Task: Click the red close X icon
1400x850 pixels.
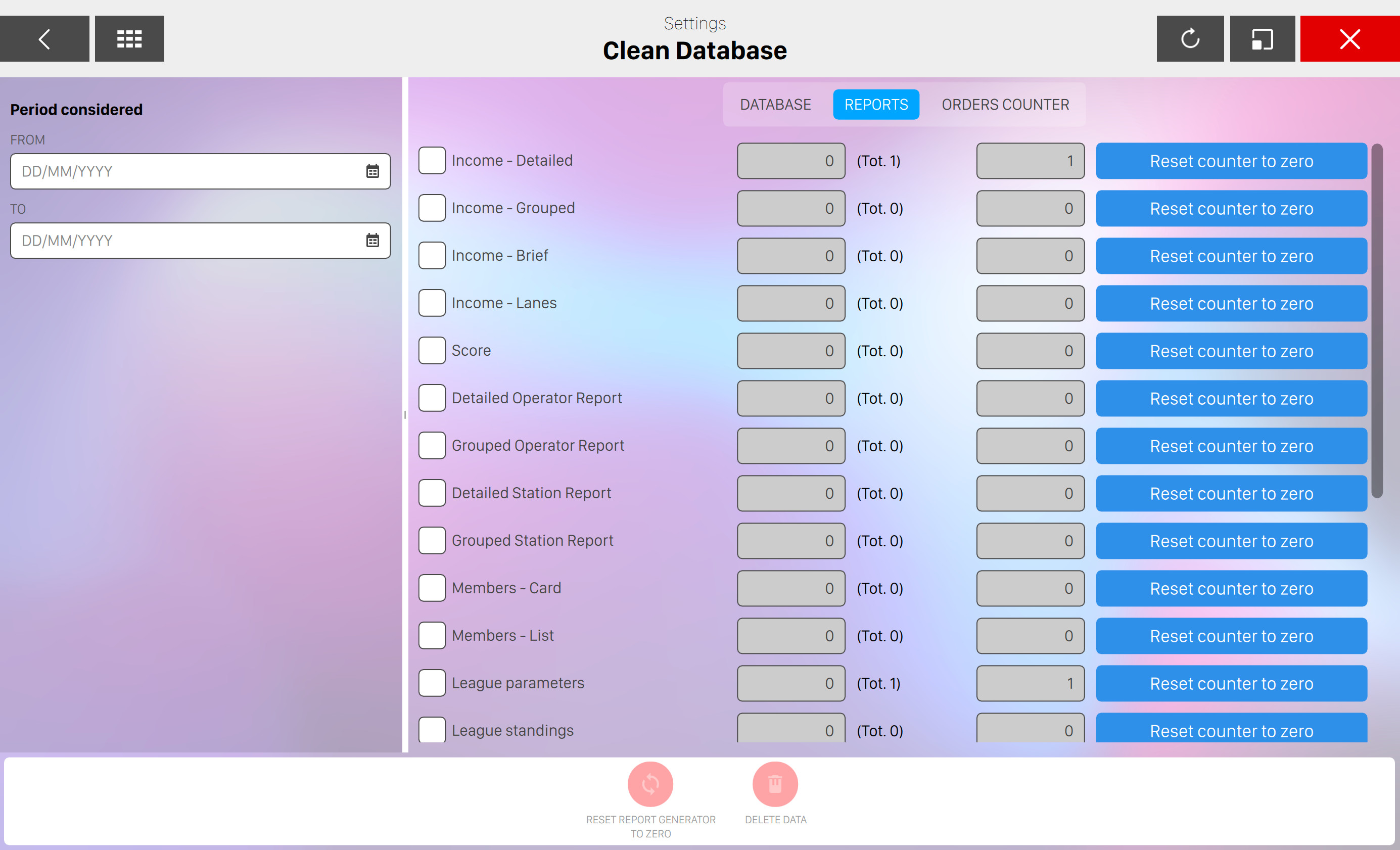Action: pos(1349,38)
